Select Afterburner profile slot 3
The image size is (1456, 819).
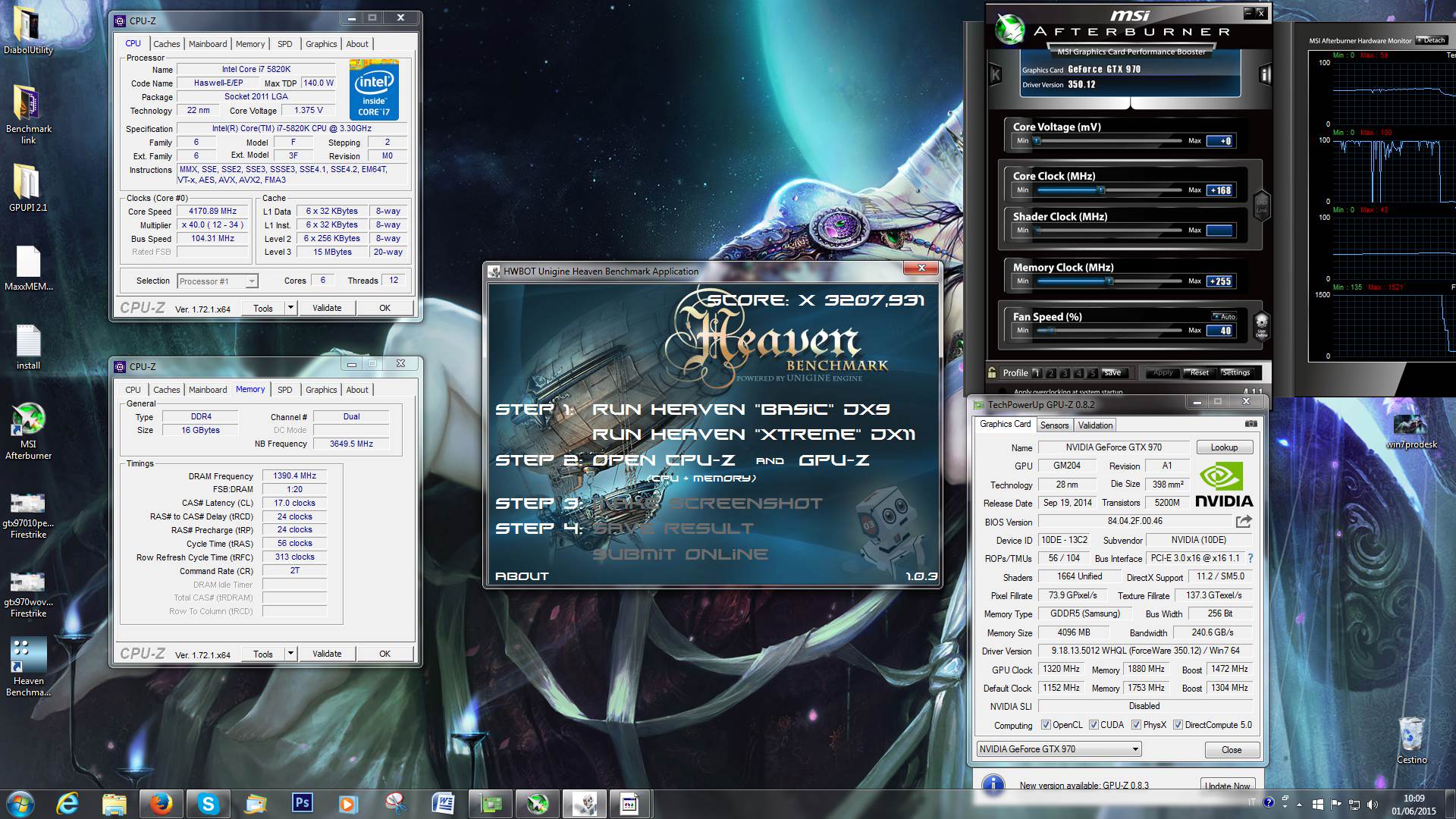[1064, 373]
